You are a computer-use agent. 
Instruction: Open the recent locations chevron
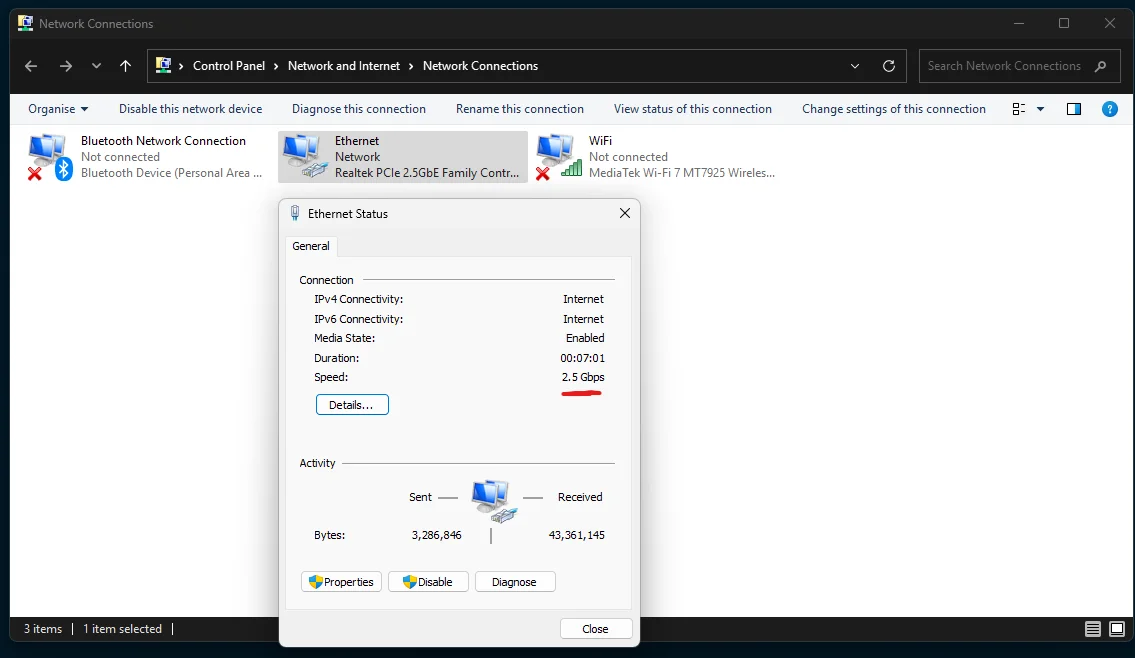pyautogui.click(x=96, y=66)
